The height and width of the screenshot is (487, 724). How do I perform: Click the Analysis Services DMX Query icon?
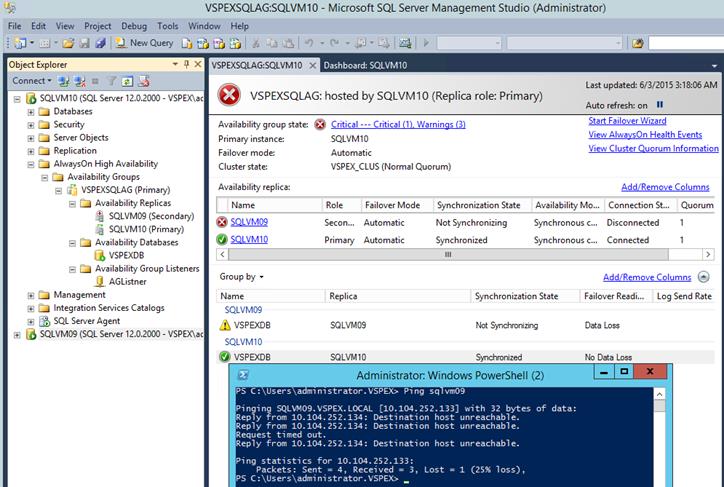click(x=219, y=43)
